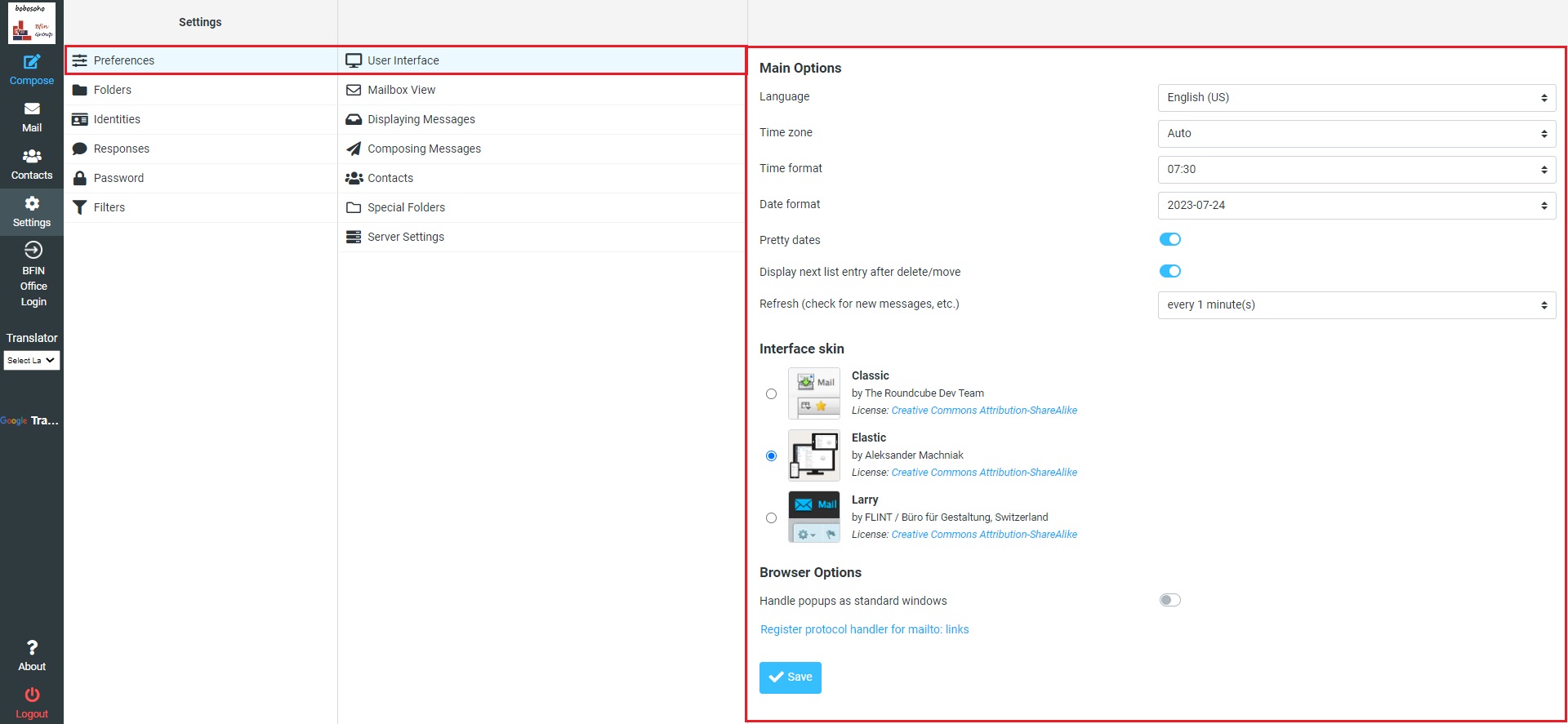Turn off the Pretty dates toggle
Viewport: 1568px width, 724px height.
1169,239
